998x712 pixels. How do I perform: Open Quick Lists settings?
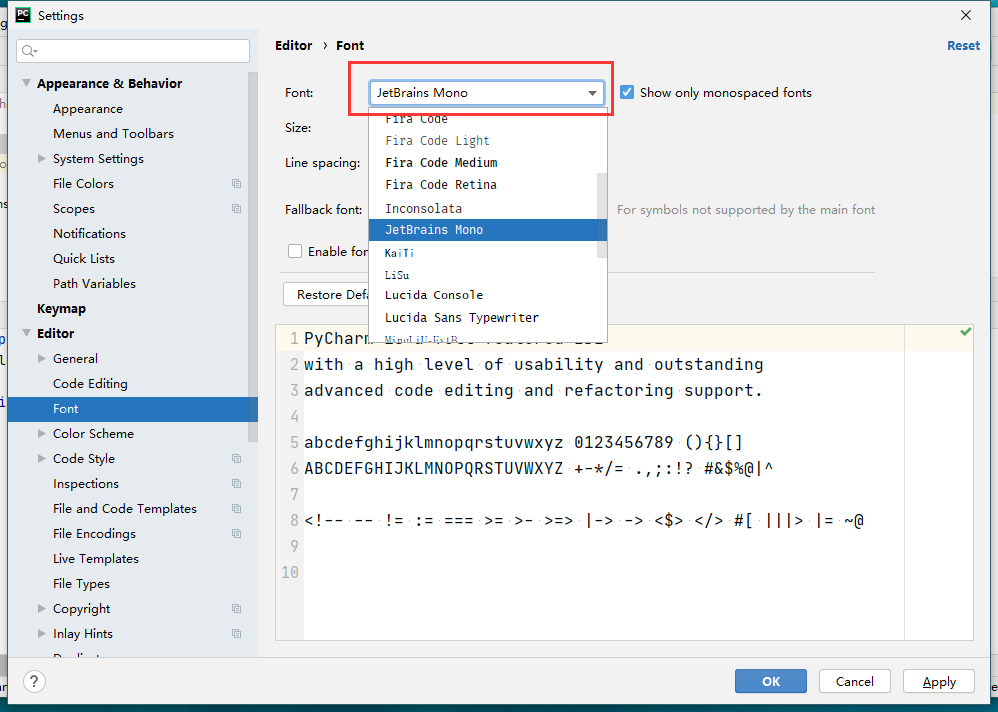click(x=84, y=259)
